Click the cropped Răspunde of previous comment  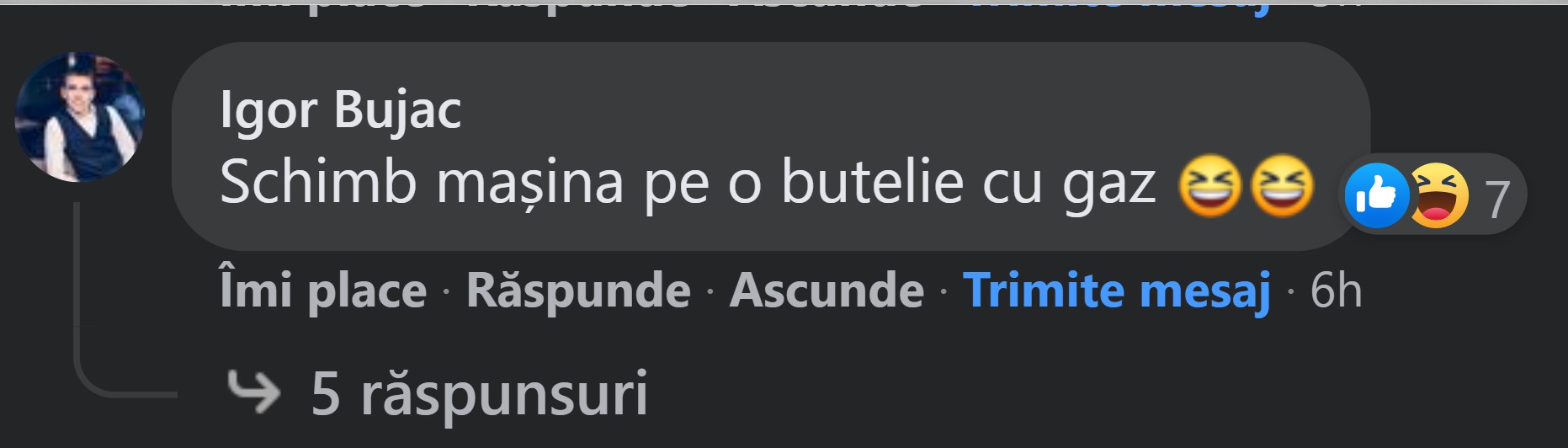(578, 7)
